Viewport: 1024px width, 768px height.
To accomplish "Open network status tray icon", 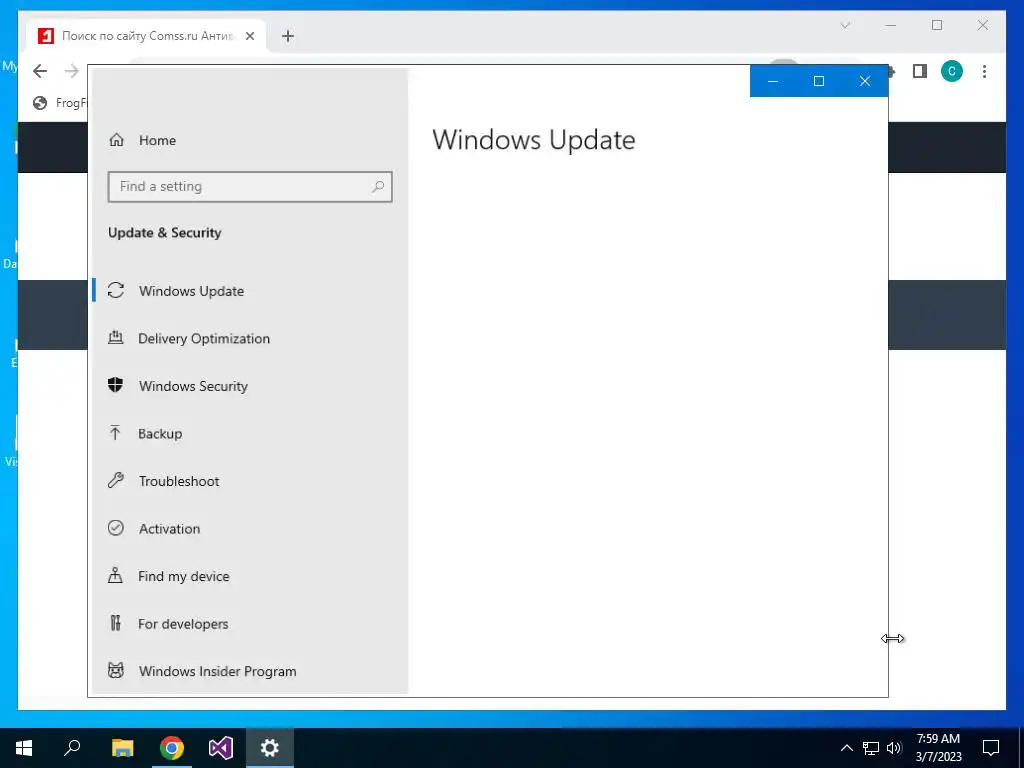I will [x=871, y=748].
